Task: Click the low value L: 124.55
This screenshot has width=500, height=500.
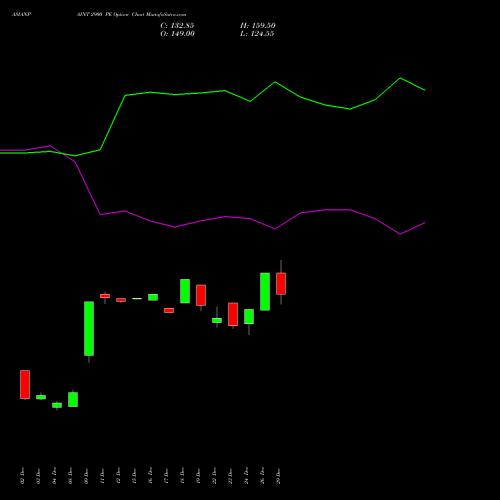Action: [x=257, y=34]
